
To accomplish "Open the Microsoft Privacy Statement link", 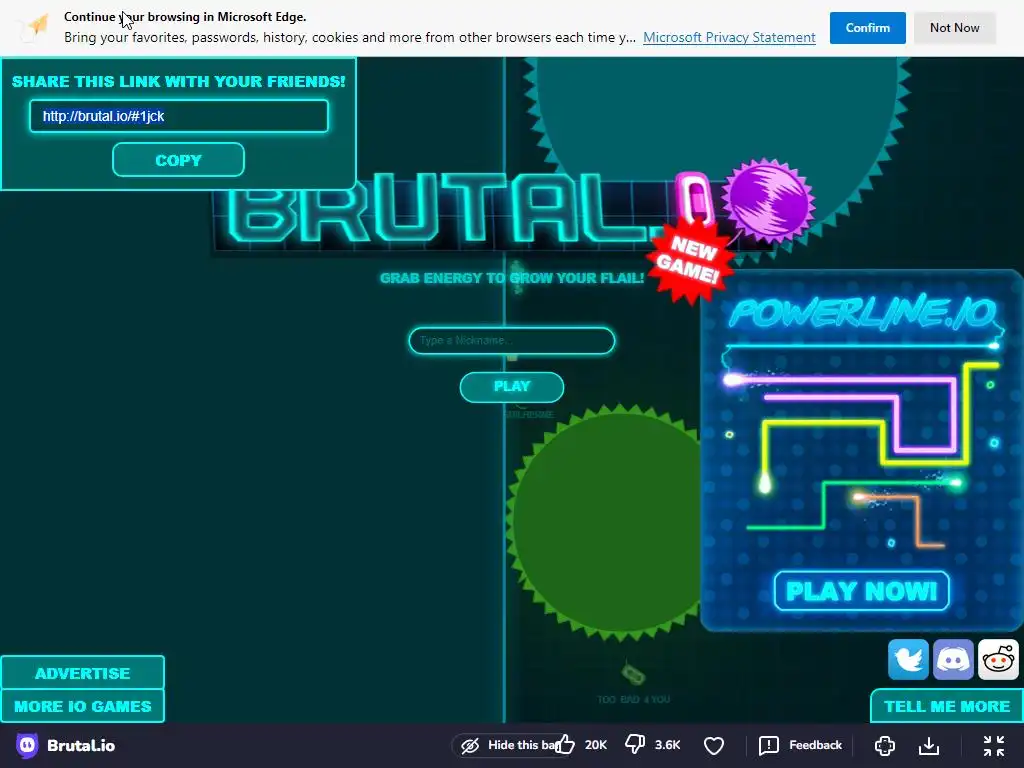I will click(729, 37).
